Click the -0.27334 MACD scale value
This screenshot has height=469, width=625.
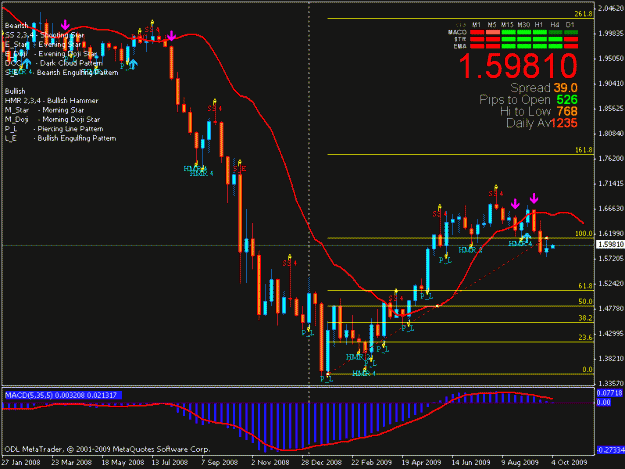[x=610, y=450]
